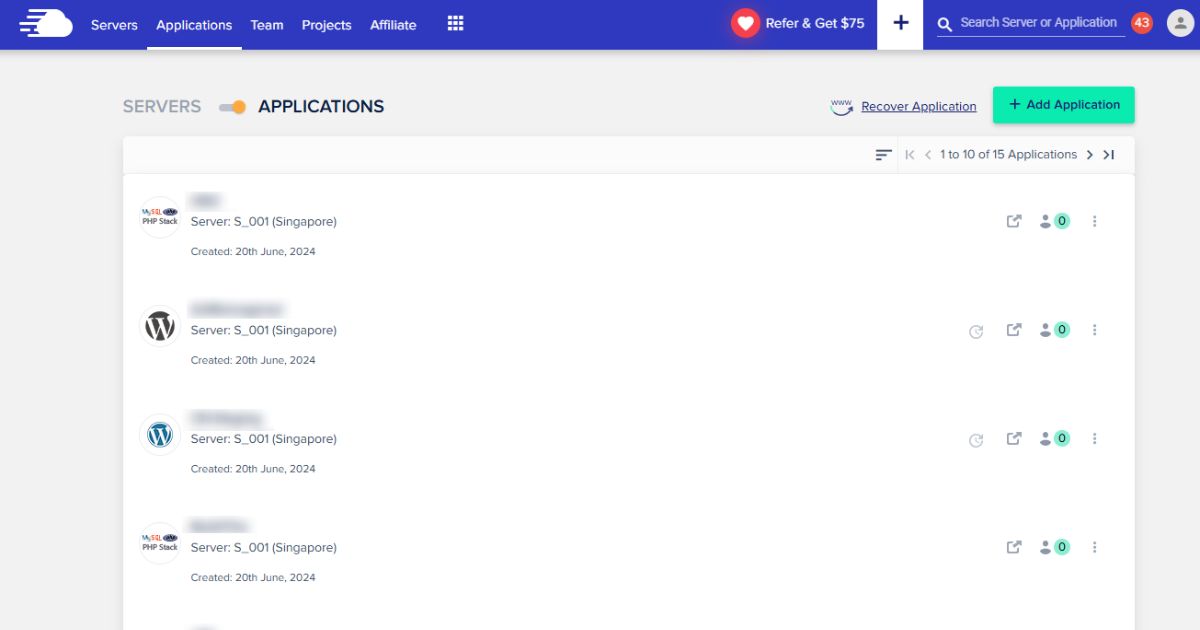
Task: Open three-dot menu of the fourth application
Action: coord(1095,547)
